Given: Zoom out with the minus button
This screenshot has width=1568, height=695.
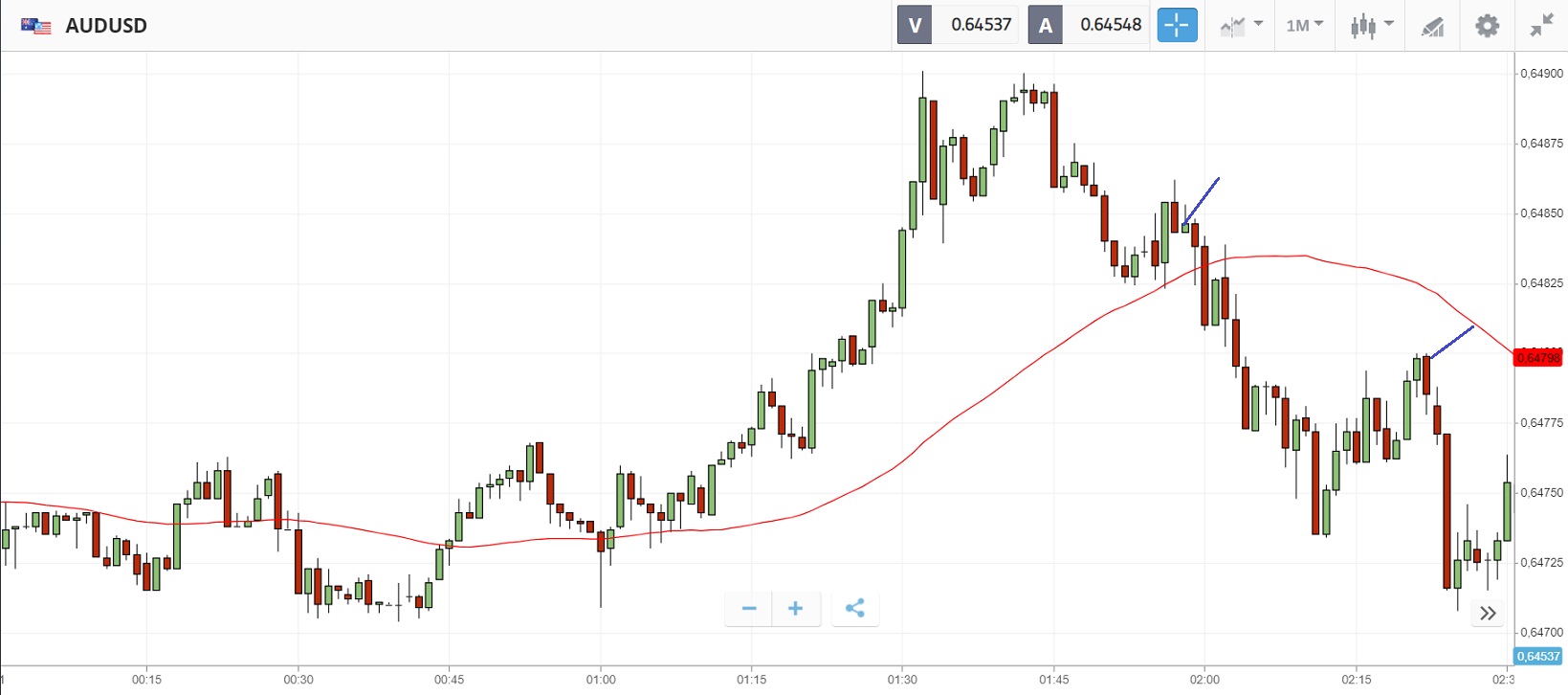Looking at the screenshot, I should pos(749,608).
